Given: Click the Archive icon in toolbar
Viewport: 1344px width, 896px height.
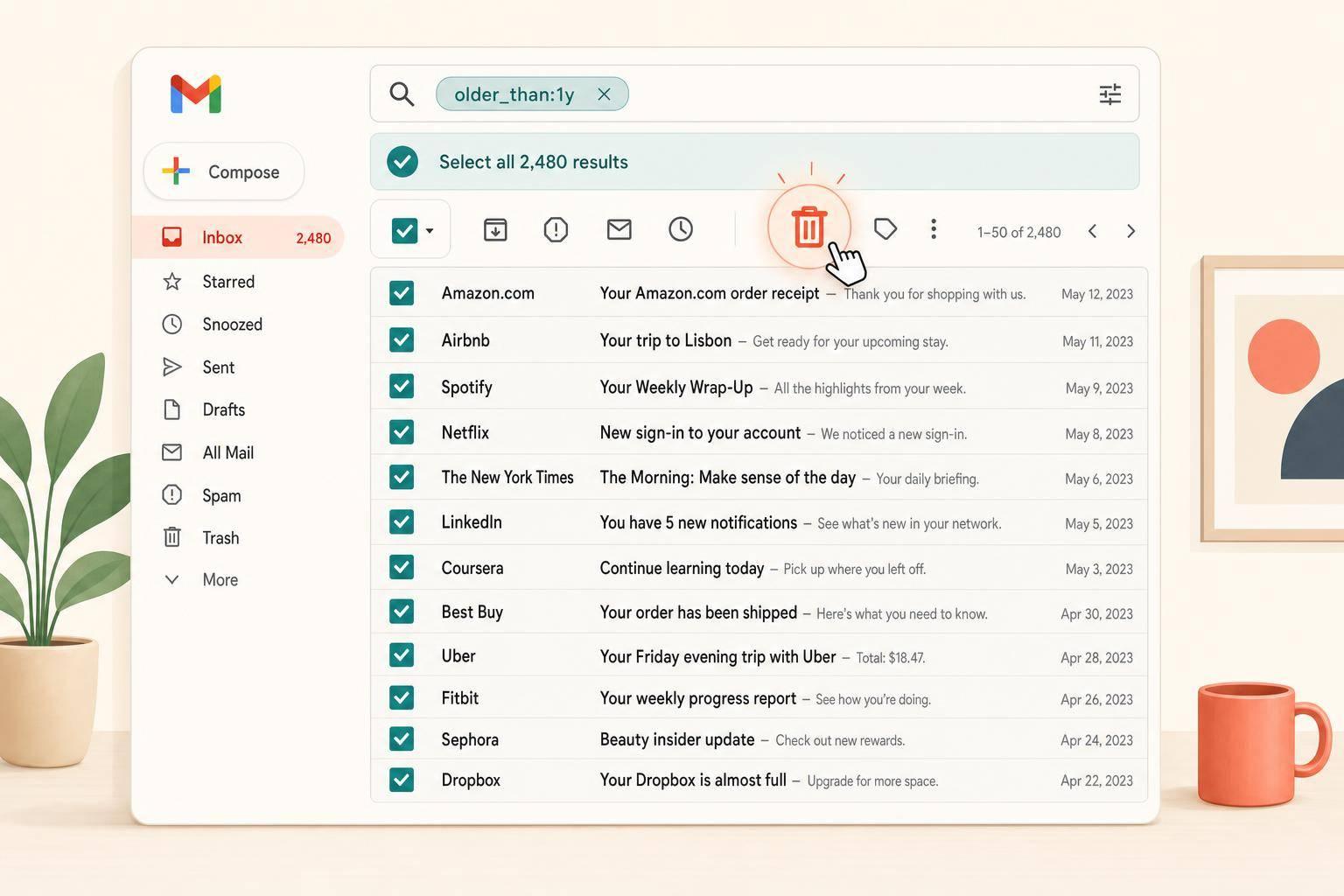Looking at the screenshot, I should 495,229.
